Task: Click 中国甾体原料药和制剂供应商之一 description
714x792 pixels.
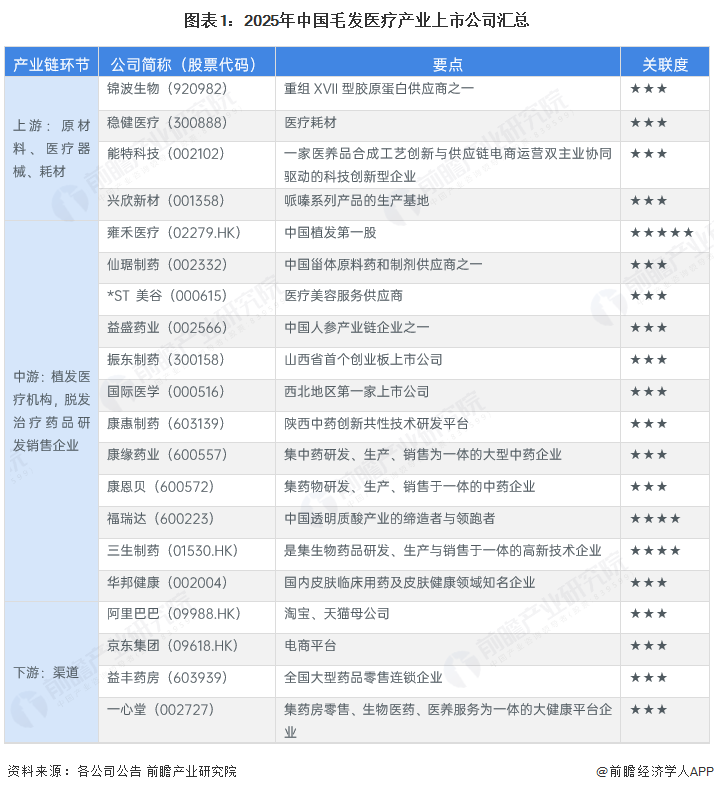Action: point(383,265)
